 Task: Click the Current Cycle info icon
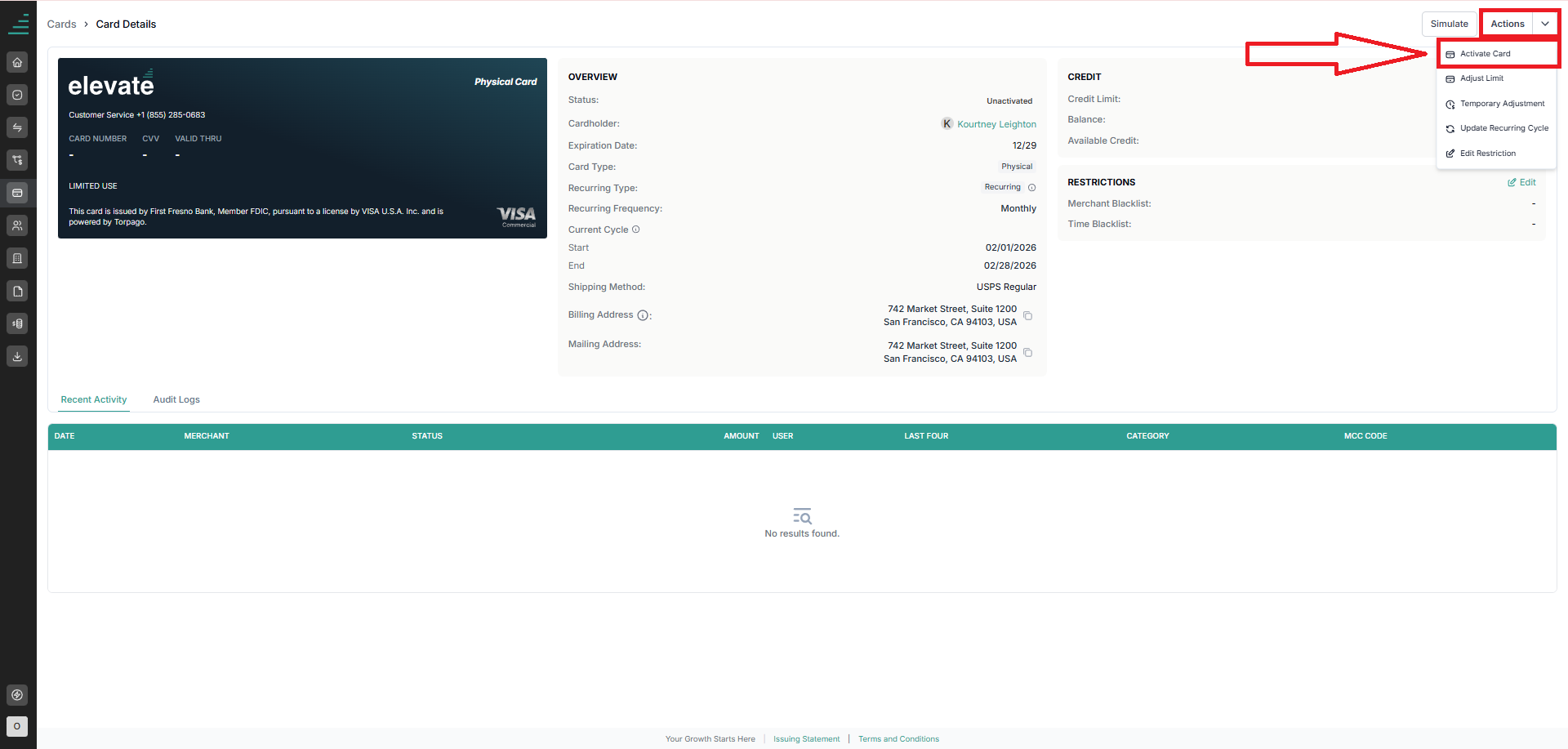point(636,230)
